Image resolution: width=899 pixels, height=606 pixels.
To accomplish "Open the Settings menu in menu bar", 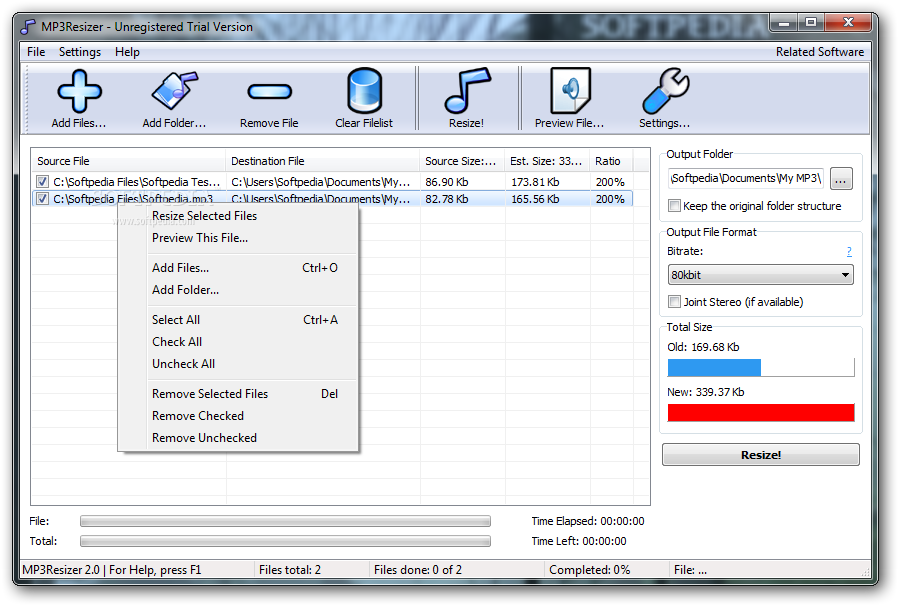I will tap(80, 52).
